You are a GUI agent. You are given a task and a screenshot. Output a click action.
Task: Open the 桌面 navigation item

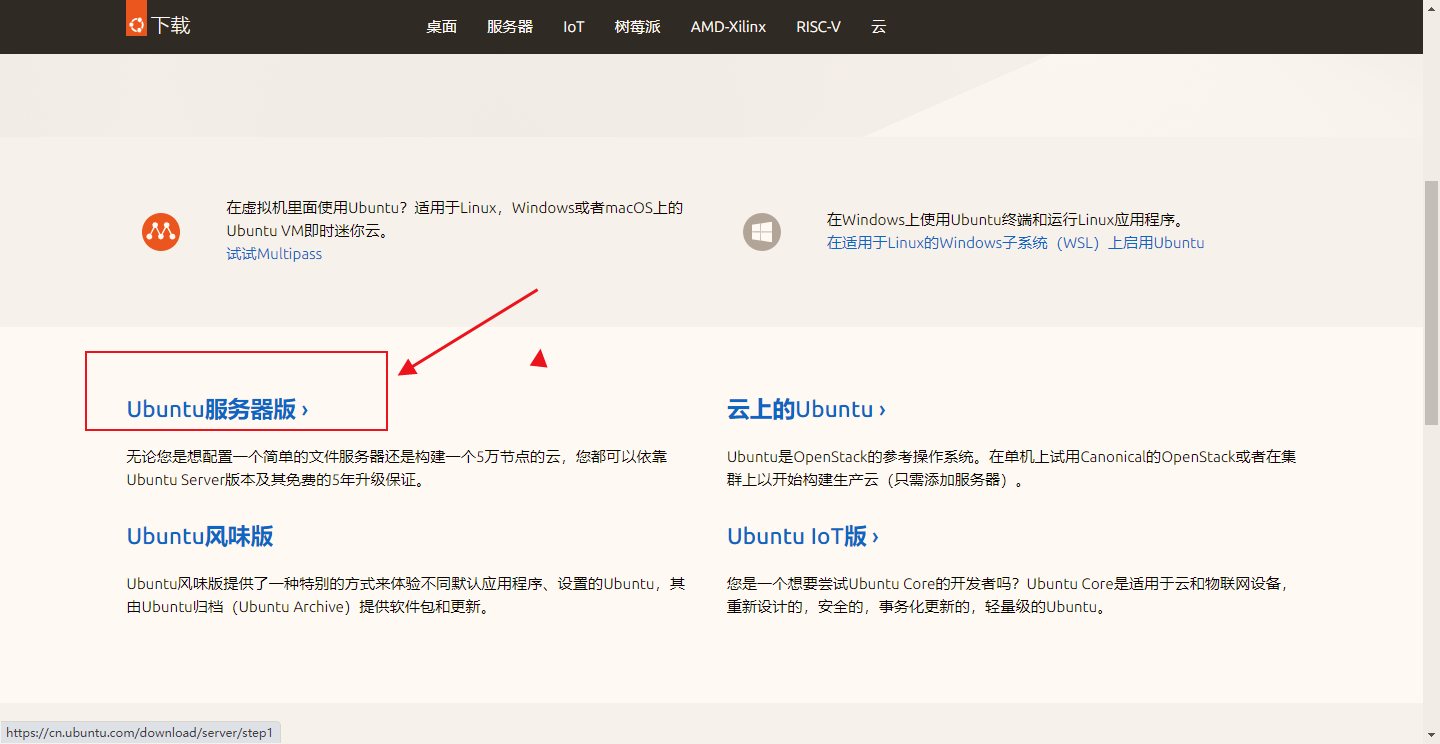441,27
